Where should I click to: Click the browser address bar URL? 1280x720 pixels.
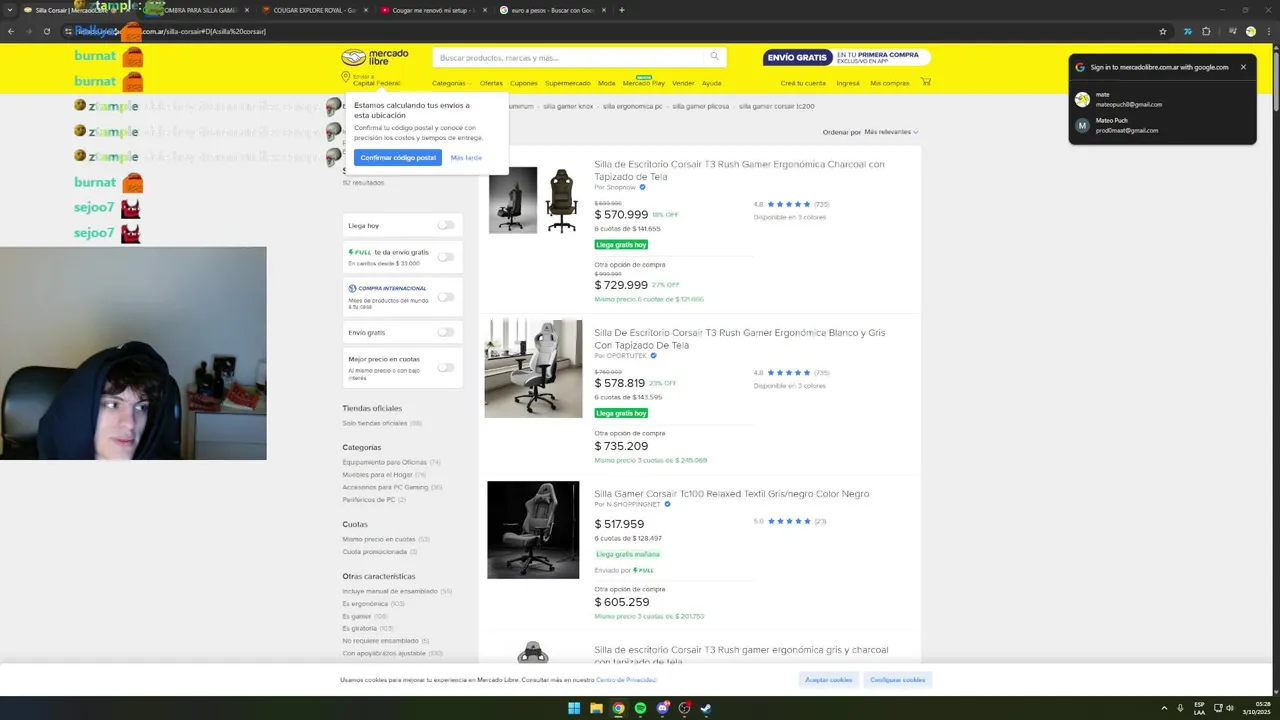(174, 31)
